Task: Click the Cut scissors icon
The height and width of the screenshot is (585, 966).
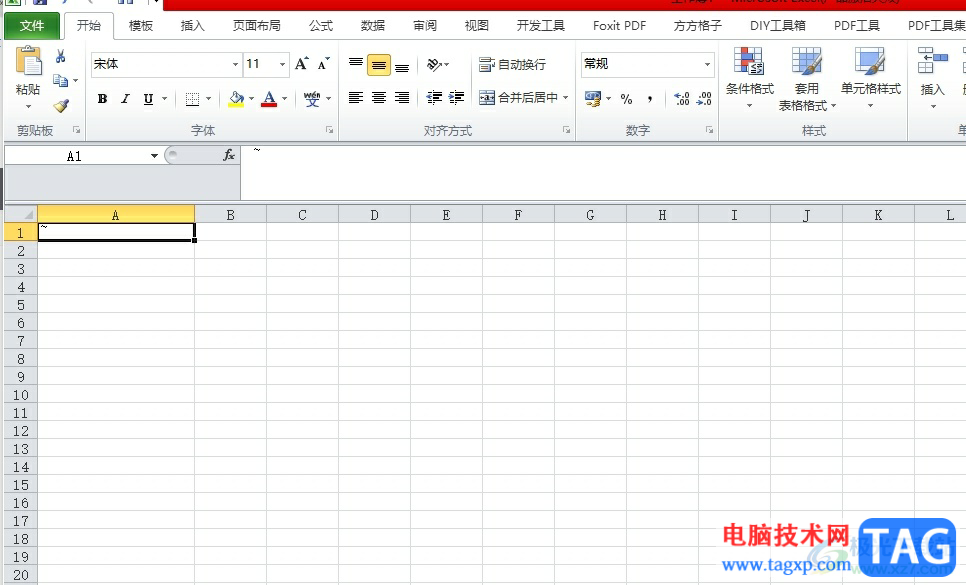Action: click(60, 57)
